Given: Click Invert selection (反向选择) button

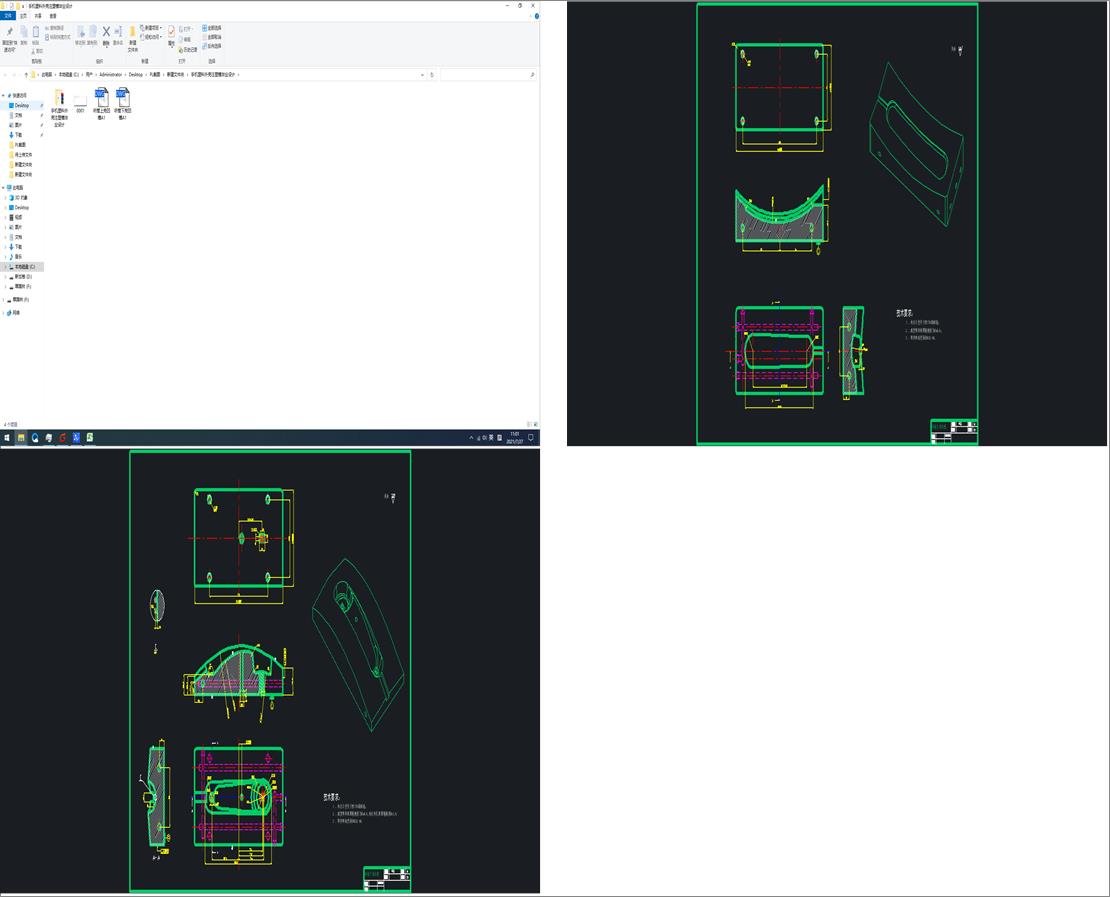Looking at the screenshot, I should 213,46.
